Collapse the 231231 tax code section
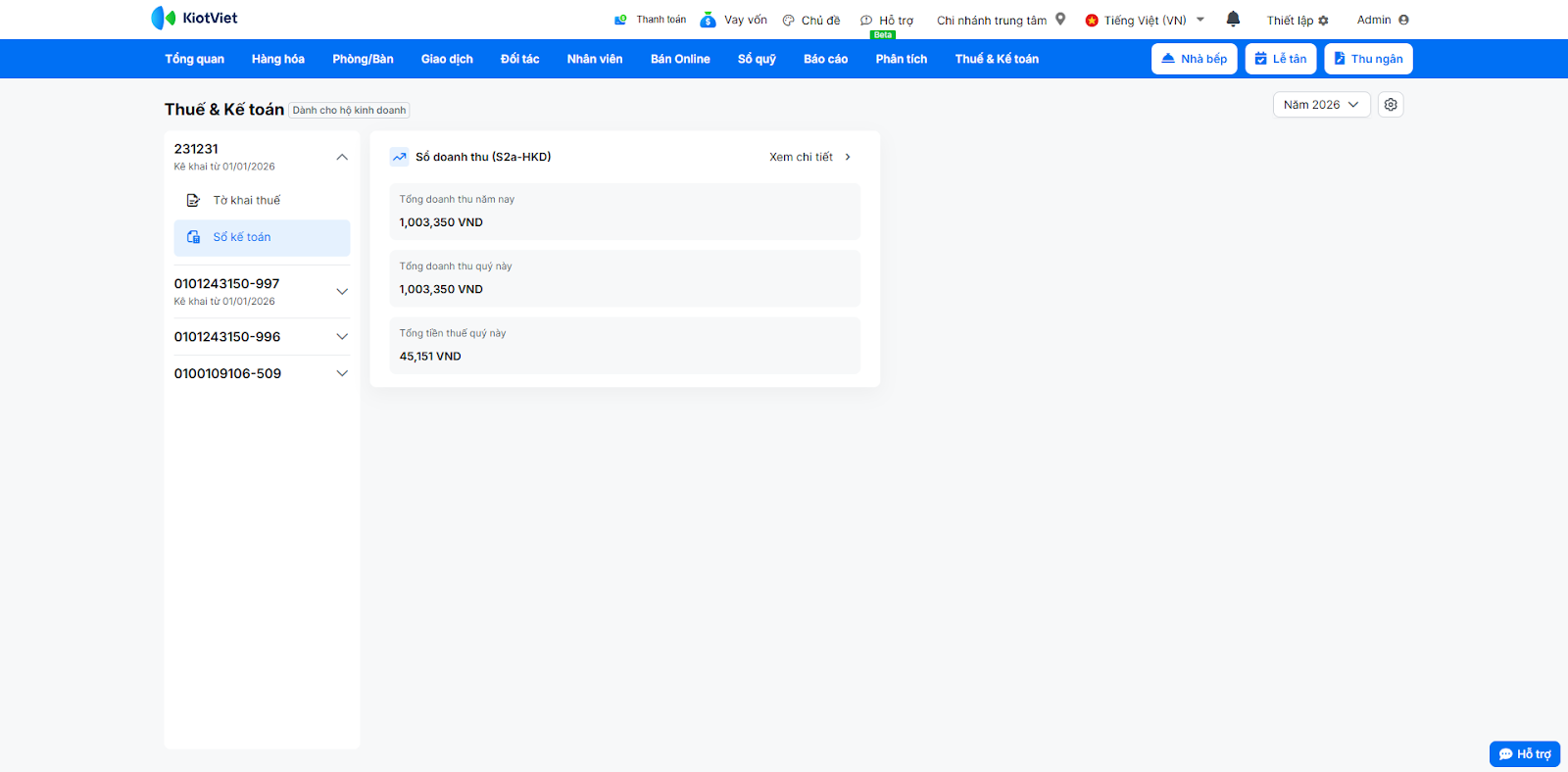 pyautogui.click(x=342, y=157)
